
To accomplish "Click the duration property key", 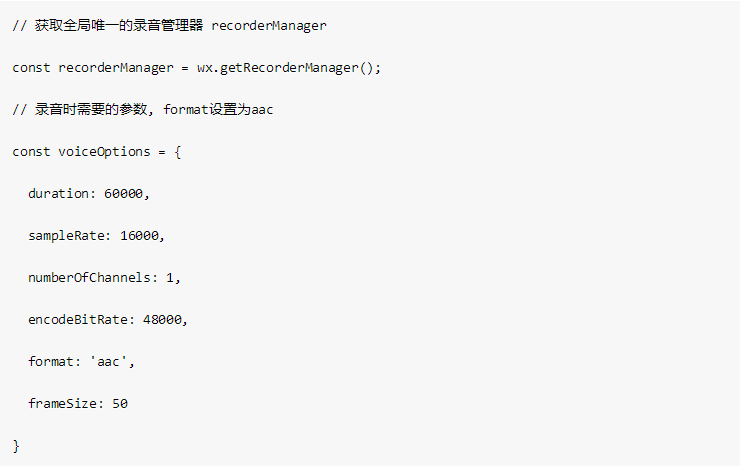I will point(59,194).
